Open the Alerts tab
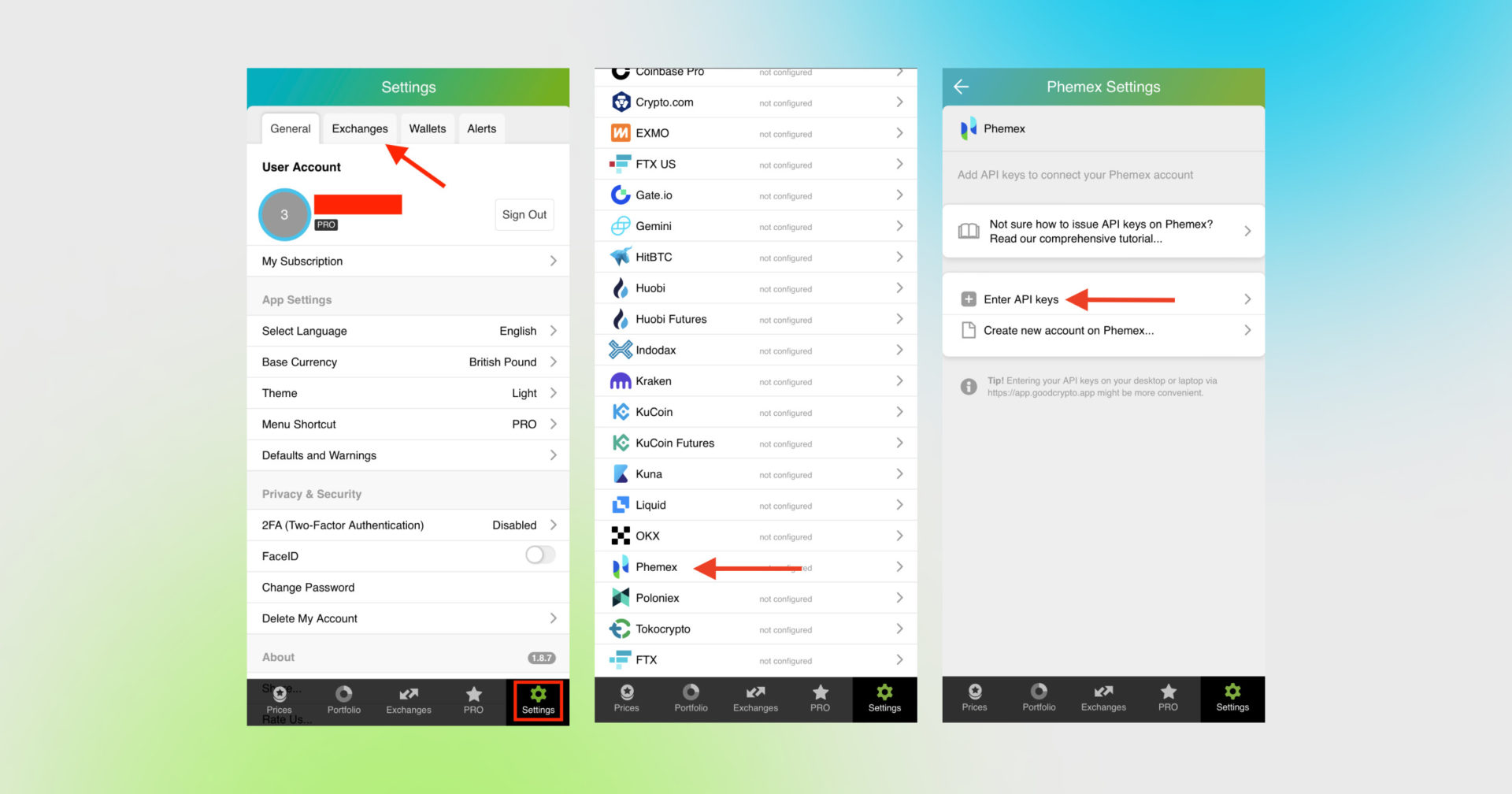This screenshot has width=1512, height=794. click(x=481, y=129)
